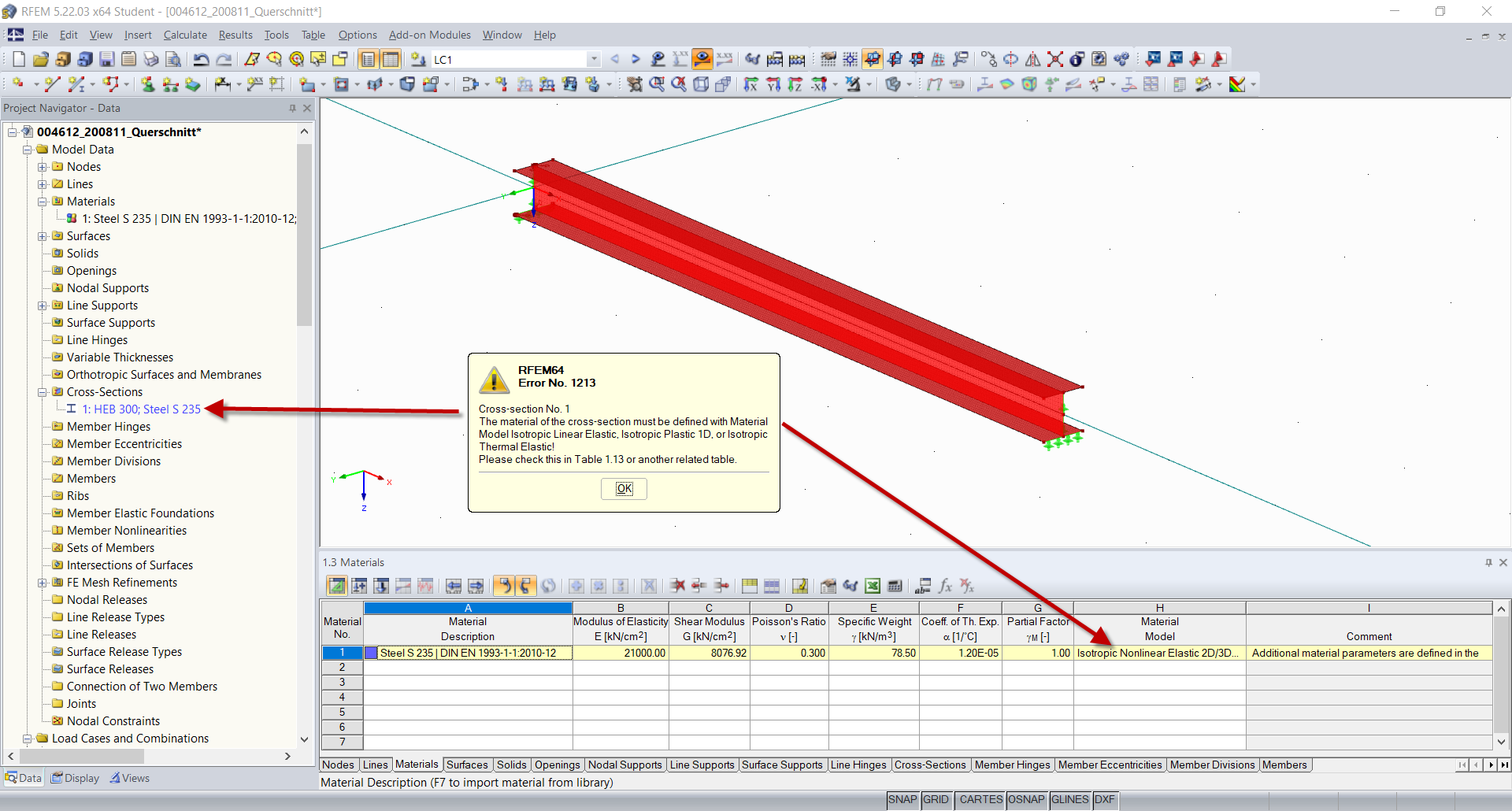The width and height of the screenshot is (1512, 811).
Task: Toggle the GRID status bar button
Action: pyautogui.click(x=936, y=800)
